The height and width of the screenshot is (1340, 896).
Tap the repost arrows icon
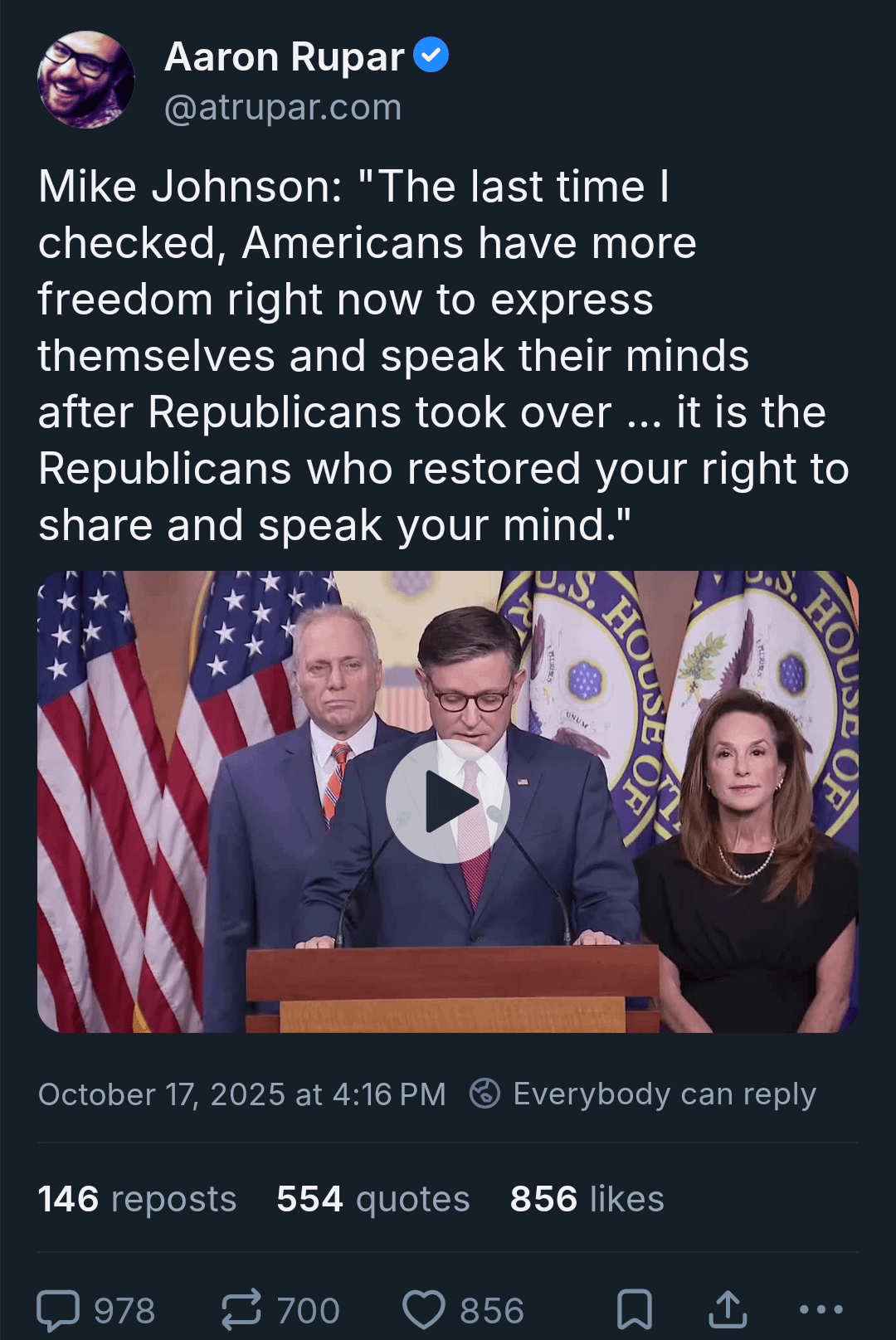241,1311
